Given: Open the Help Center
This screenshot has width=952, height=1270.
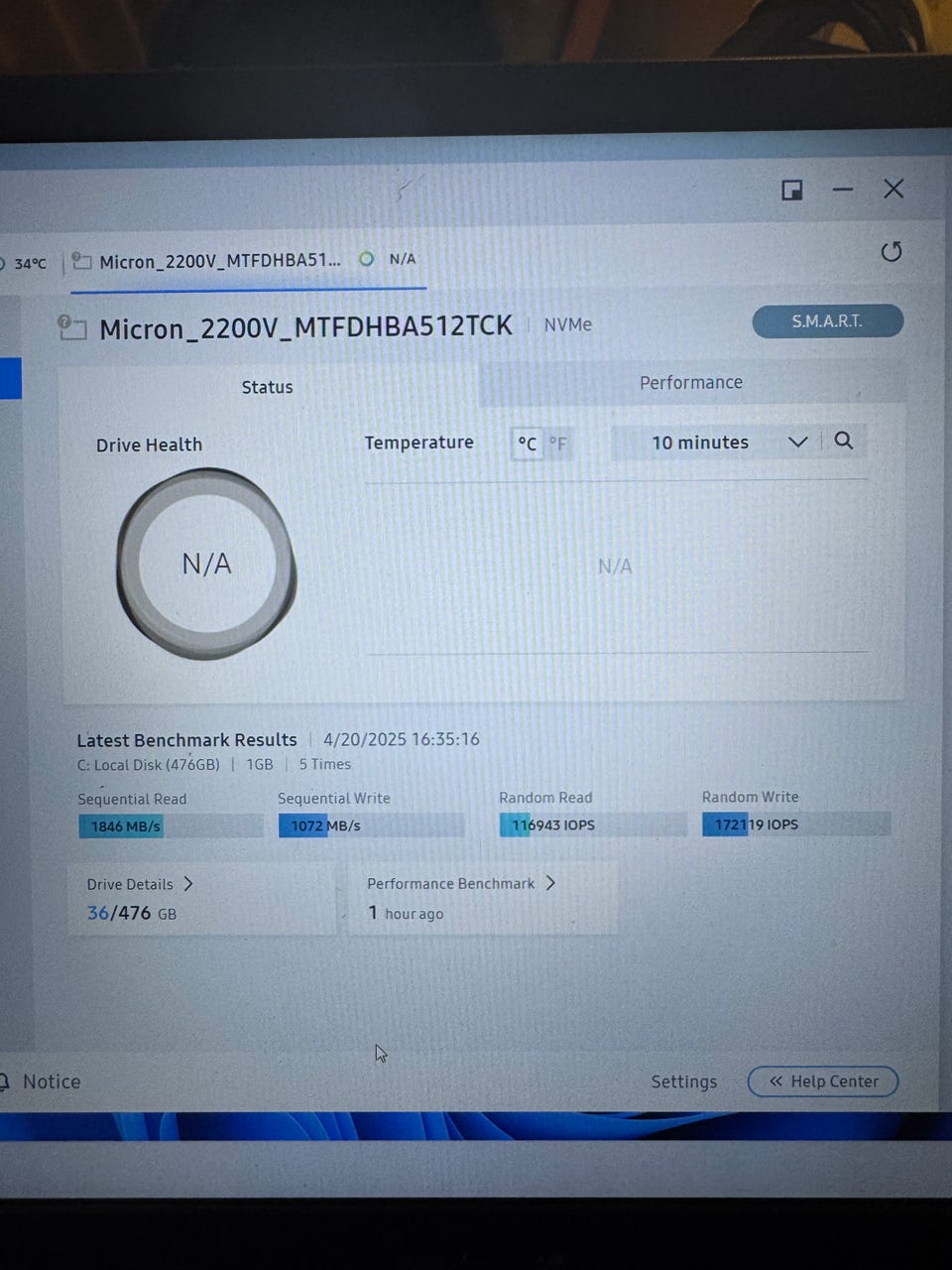Looking at the screenshot, I should [823, 1081].
